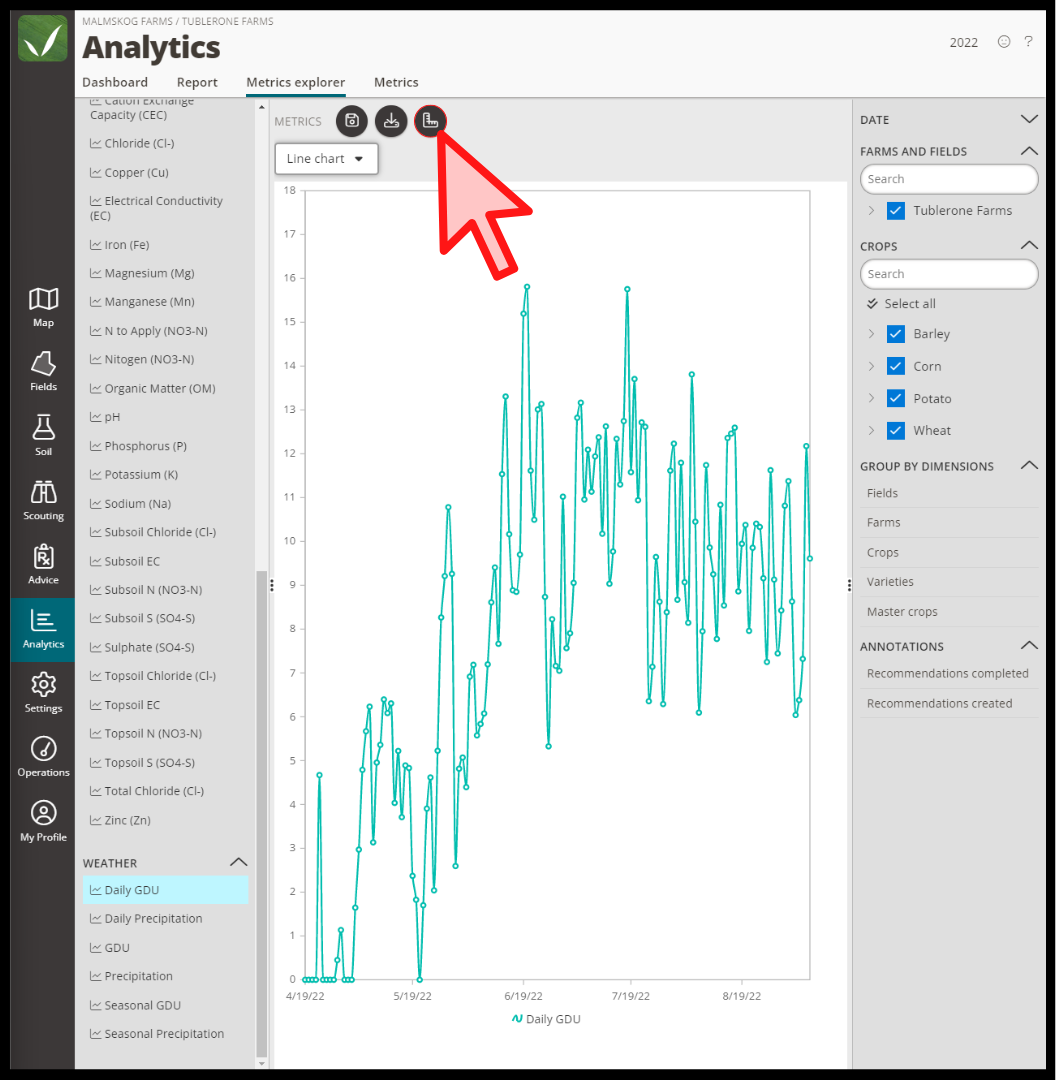Screen dimensions: 1057x1080
Task: Collapse the ANNOTATIONS section
Action: tap(1029, 646)
